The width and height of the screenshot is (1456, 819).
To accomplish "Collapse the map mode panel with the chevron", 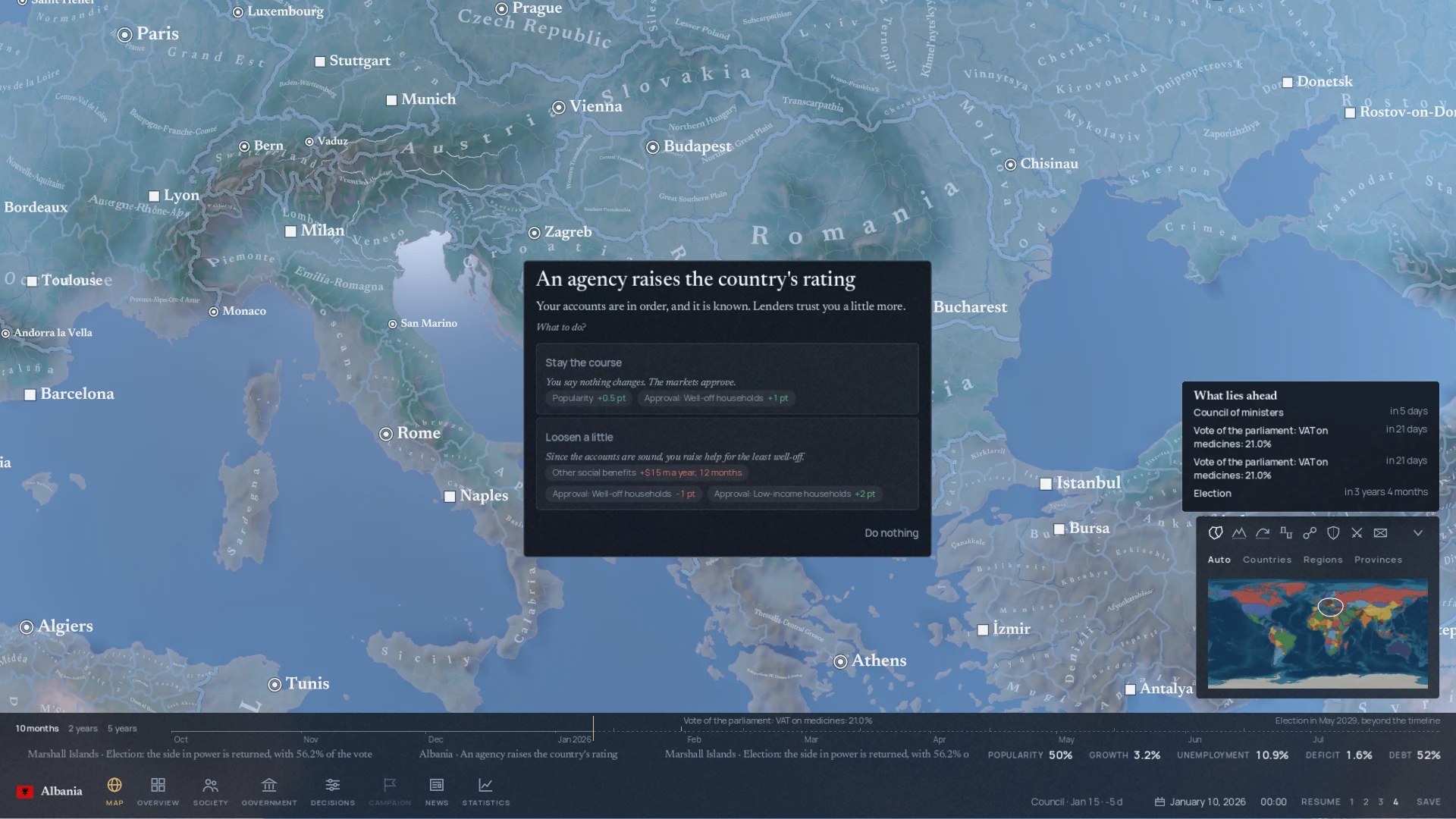I will tap(1418, 533).
